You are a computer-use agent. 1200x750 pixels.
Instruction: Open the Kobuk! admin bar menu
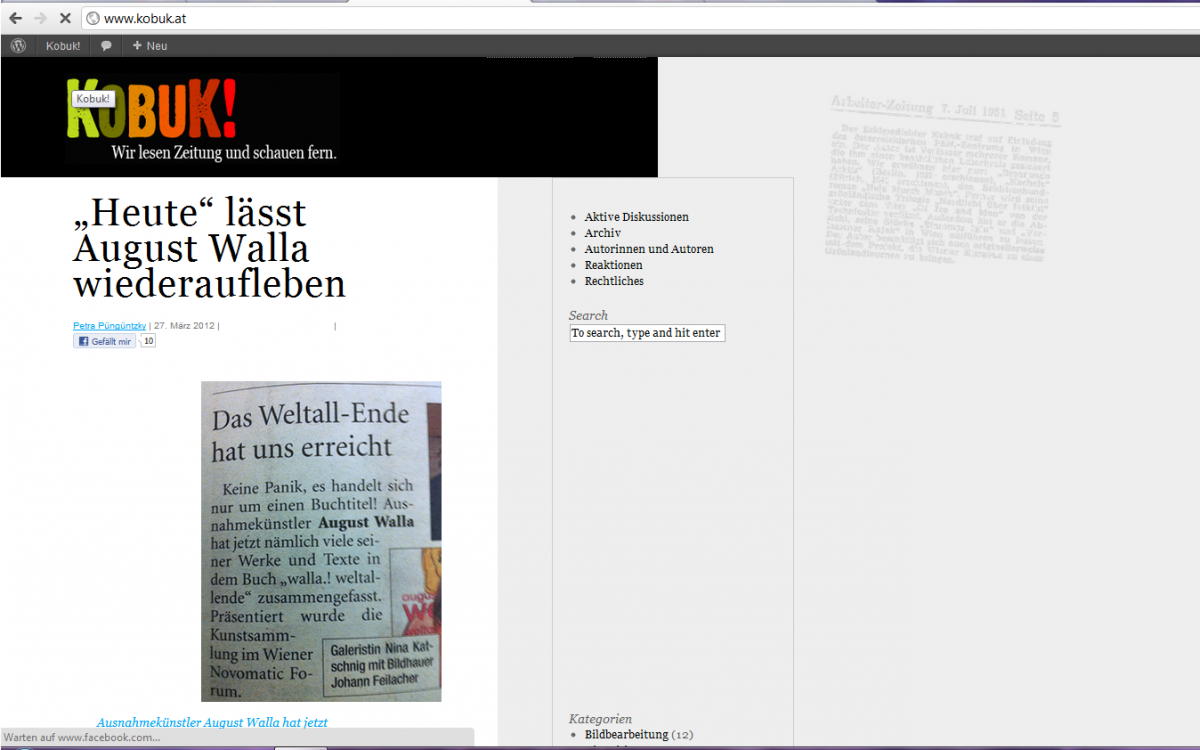(x=63, y=46)
